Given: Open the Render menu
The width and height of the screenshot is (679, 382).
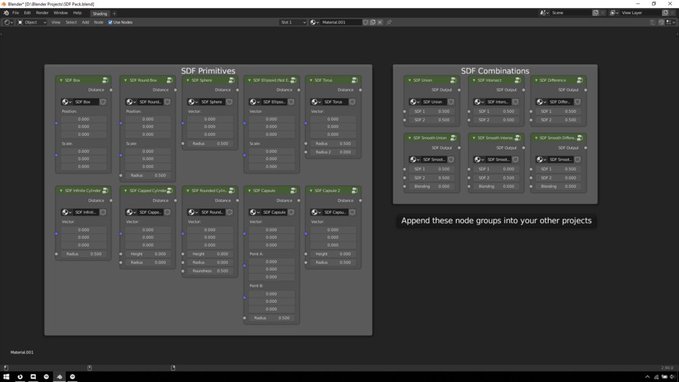Looking at the screenshot, I should pyautogui.click(x=42, y=13).
